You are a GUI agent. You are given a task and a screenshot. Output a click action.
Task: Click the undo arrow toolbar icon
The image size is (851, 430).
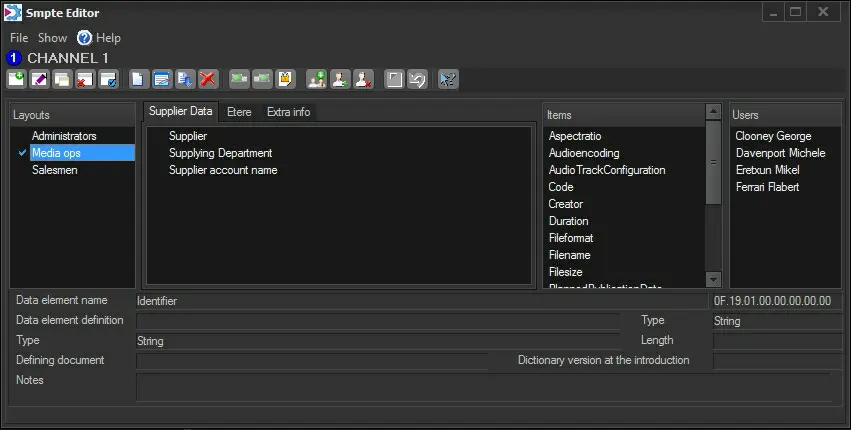[416, 78]
